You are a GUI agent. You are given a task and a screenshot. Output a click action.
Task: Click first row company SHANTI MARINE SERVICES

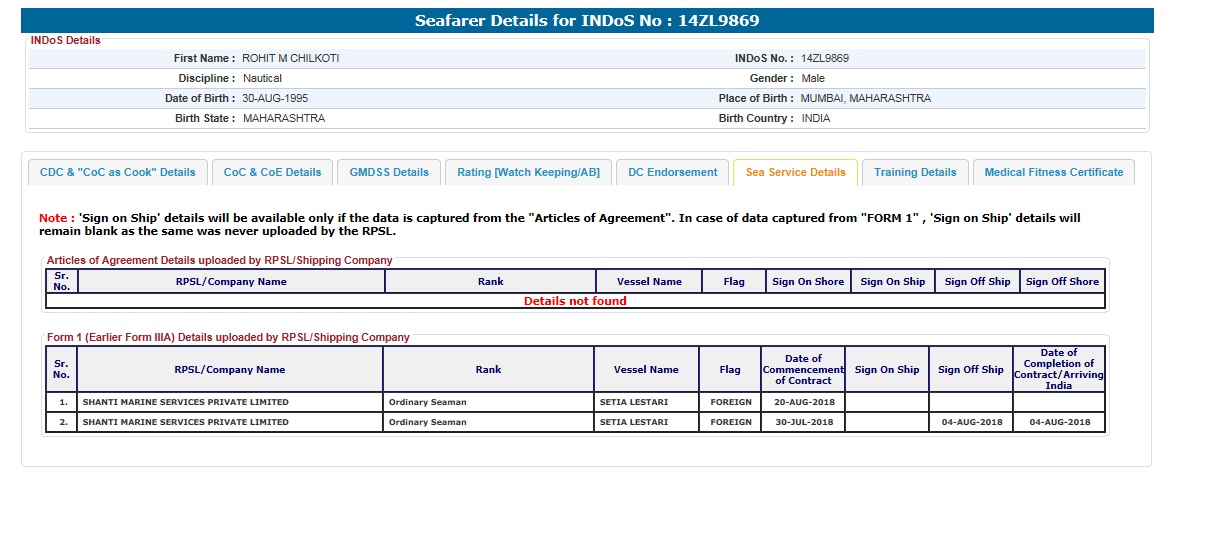point(185,402)
